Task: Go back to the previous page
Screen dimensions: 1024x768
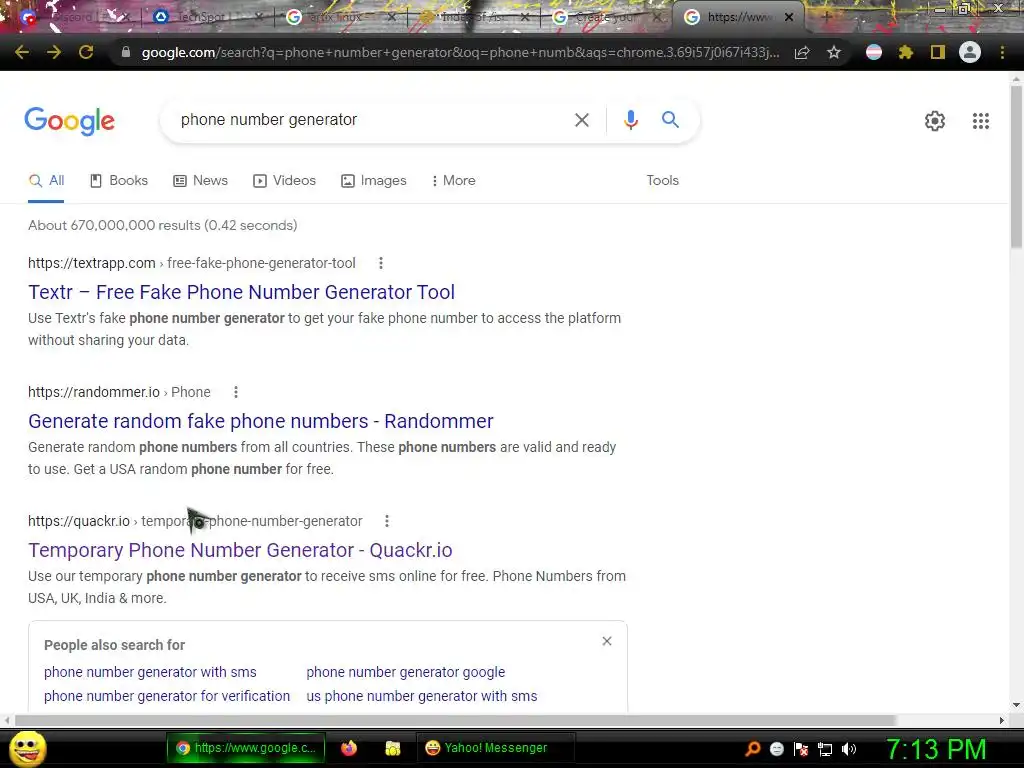Action: click(22, 52)
